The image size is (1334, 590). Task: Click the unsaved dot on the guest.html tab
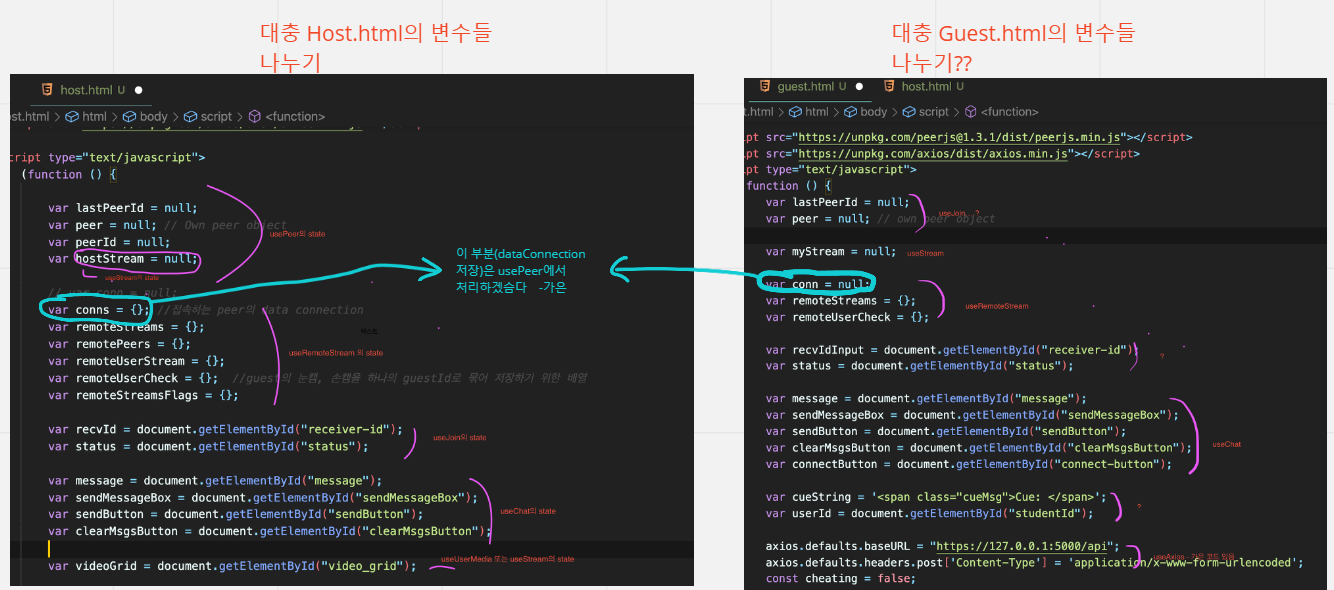point(857,87)
